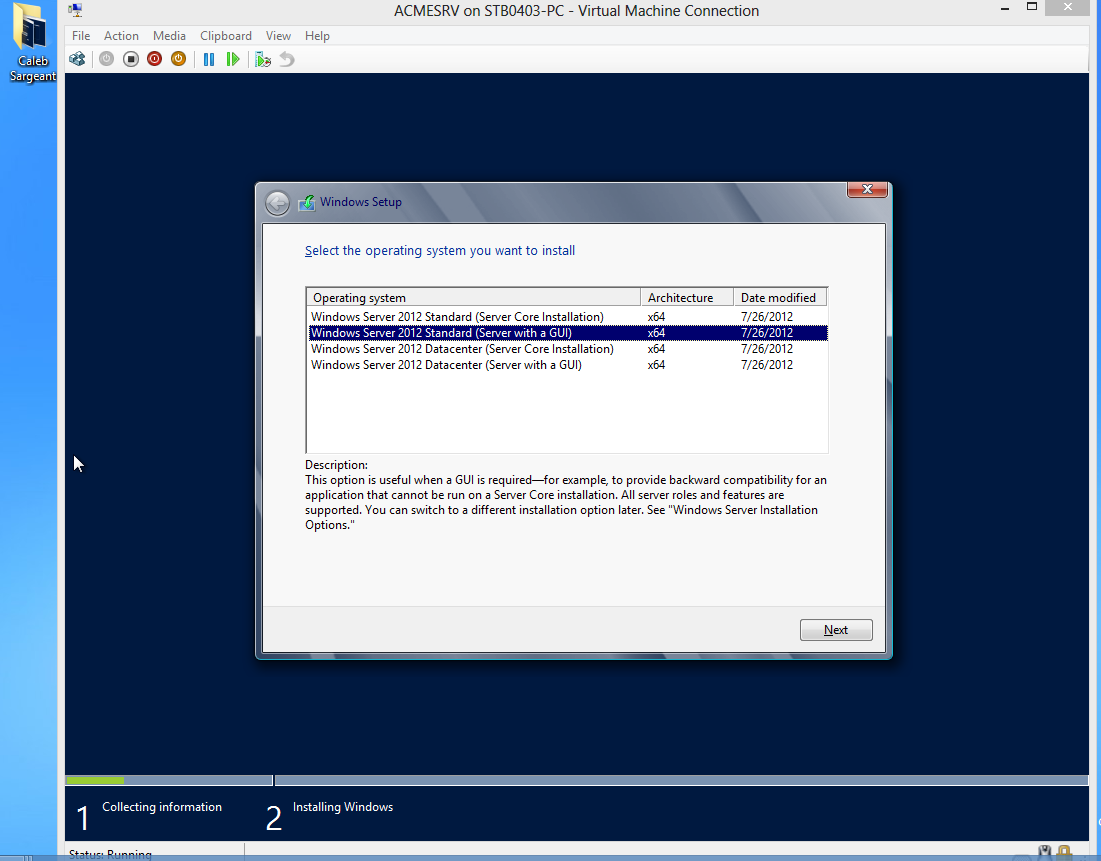This screenshot has width=1101, height=861.
Task: Click the Turn Off VM stop icon
Action: (131, 59)
